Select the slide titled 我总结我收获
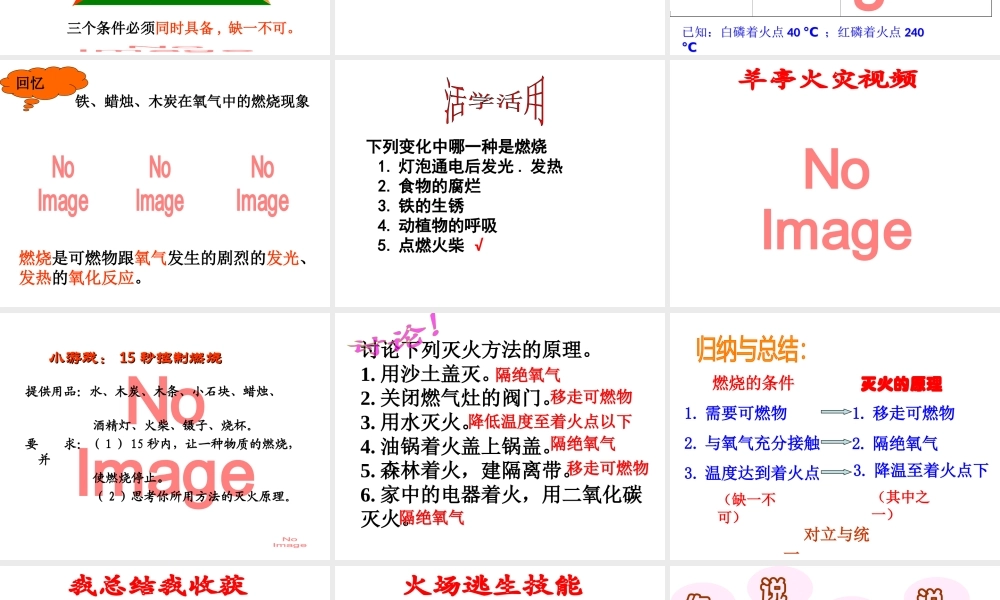The height and width of the screenshot is (600, 1000). tap(165, 583)
